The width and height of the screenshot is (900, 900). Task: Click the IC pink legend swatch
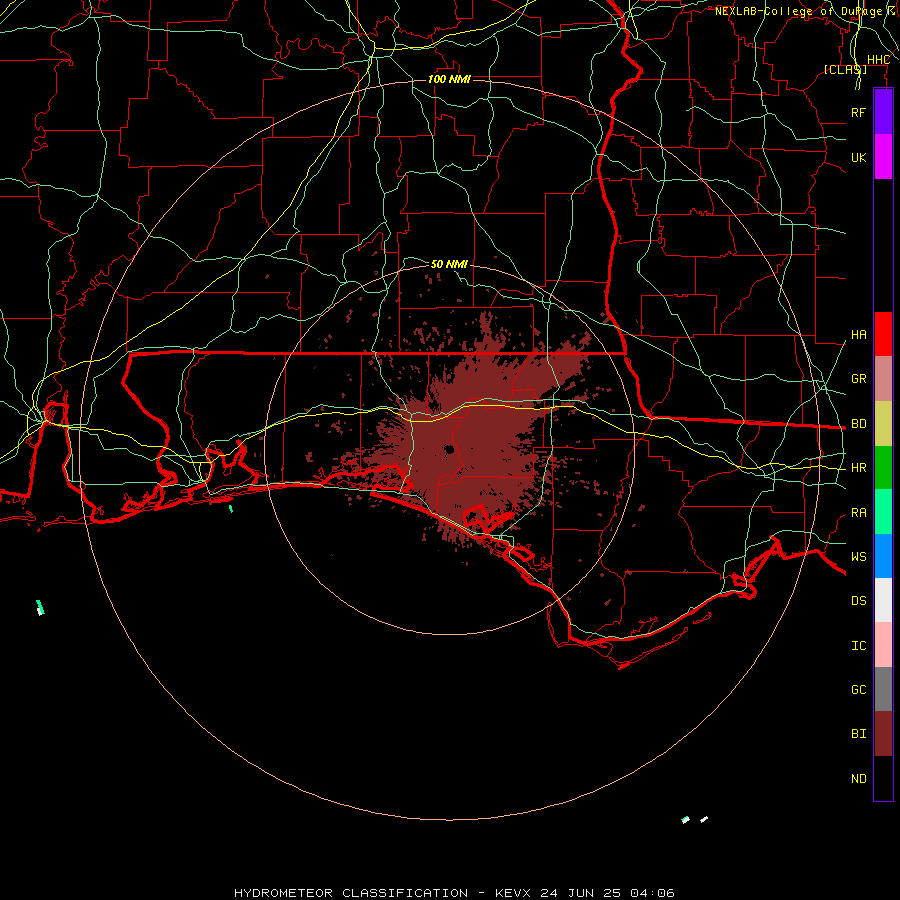883,645
